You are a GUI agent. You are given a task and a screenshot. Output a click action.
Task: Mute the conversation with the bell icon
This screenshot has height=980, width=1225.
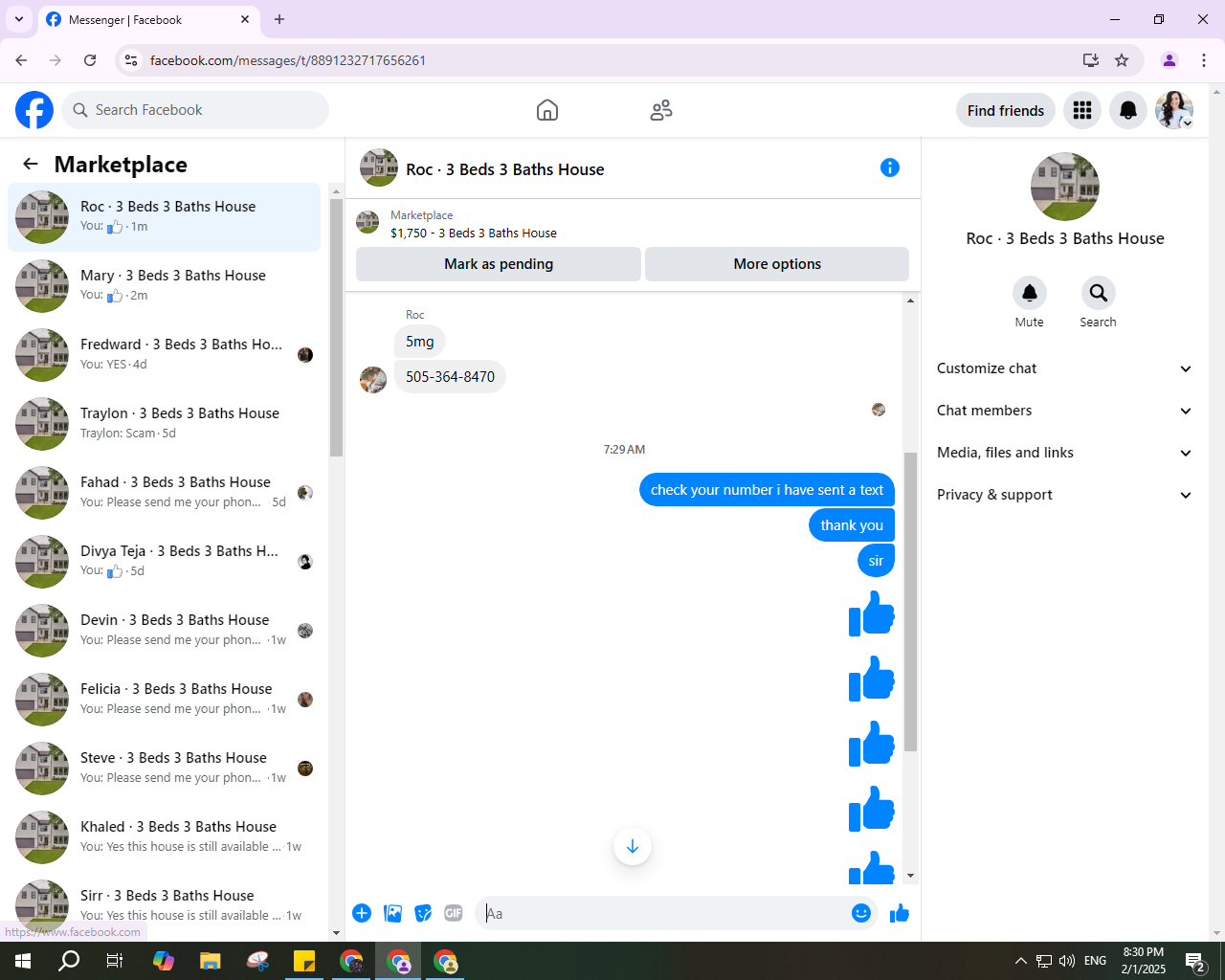[1030, 293]
